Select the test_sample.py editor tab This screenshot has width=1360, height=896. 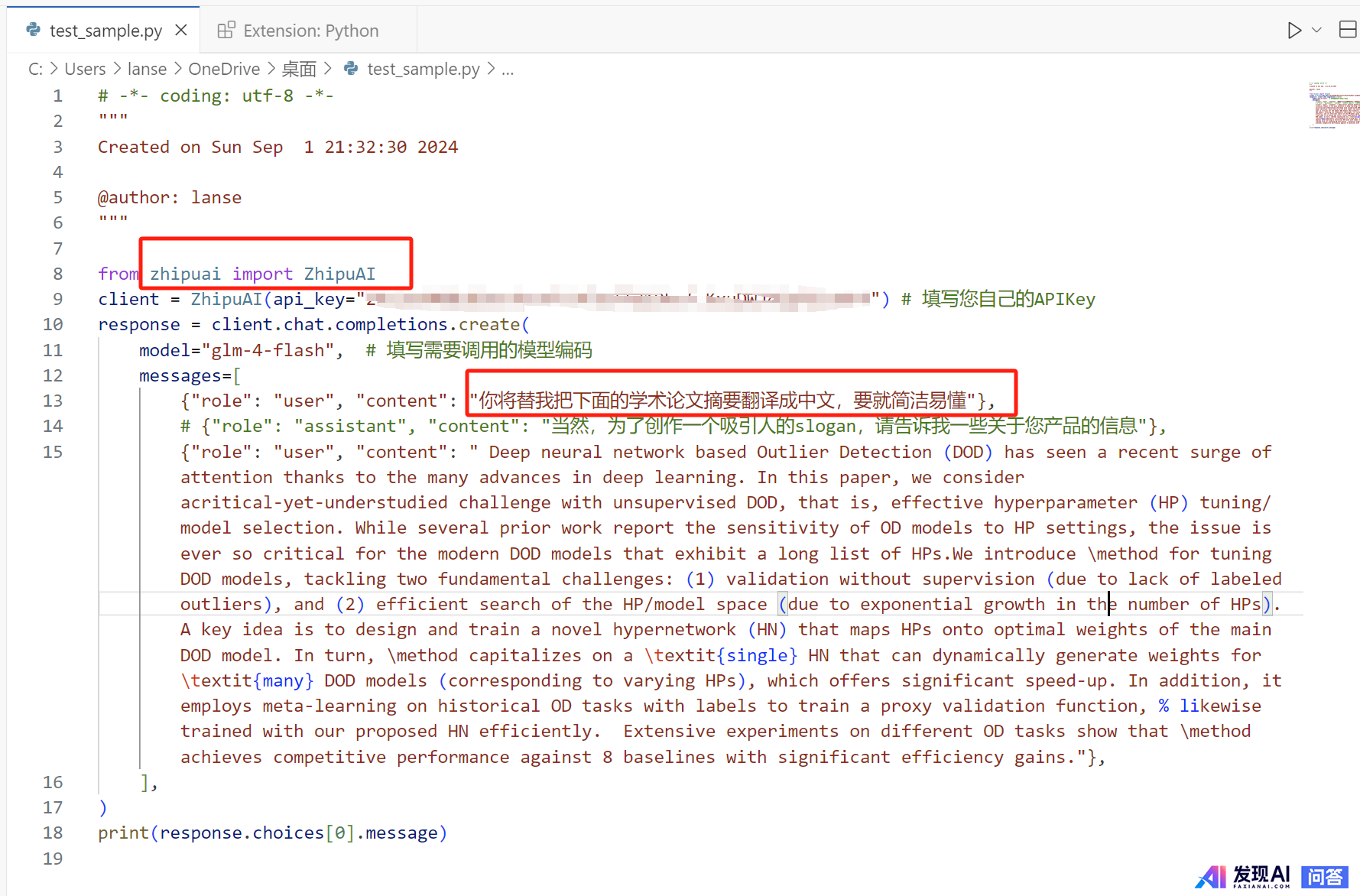click(x=105, y=31)
